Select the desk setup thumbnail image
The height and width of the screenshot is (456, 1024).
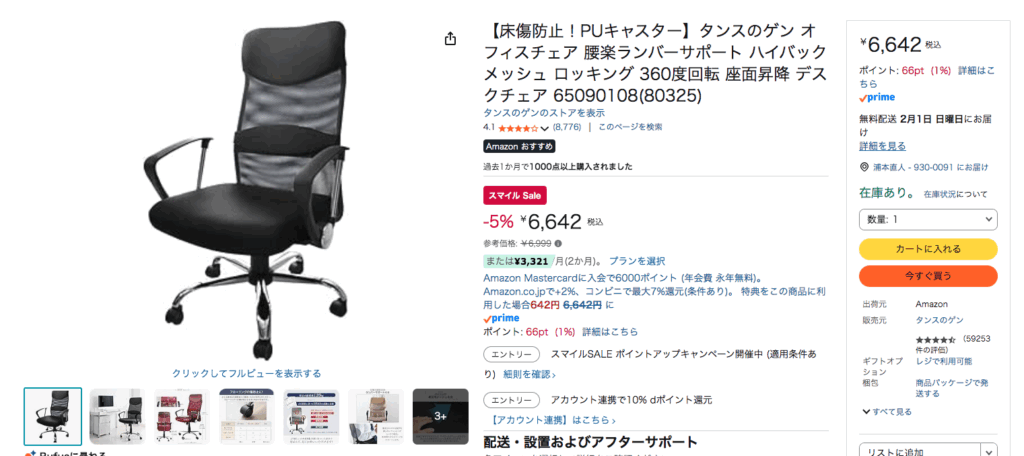tap(118, 417)
